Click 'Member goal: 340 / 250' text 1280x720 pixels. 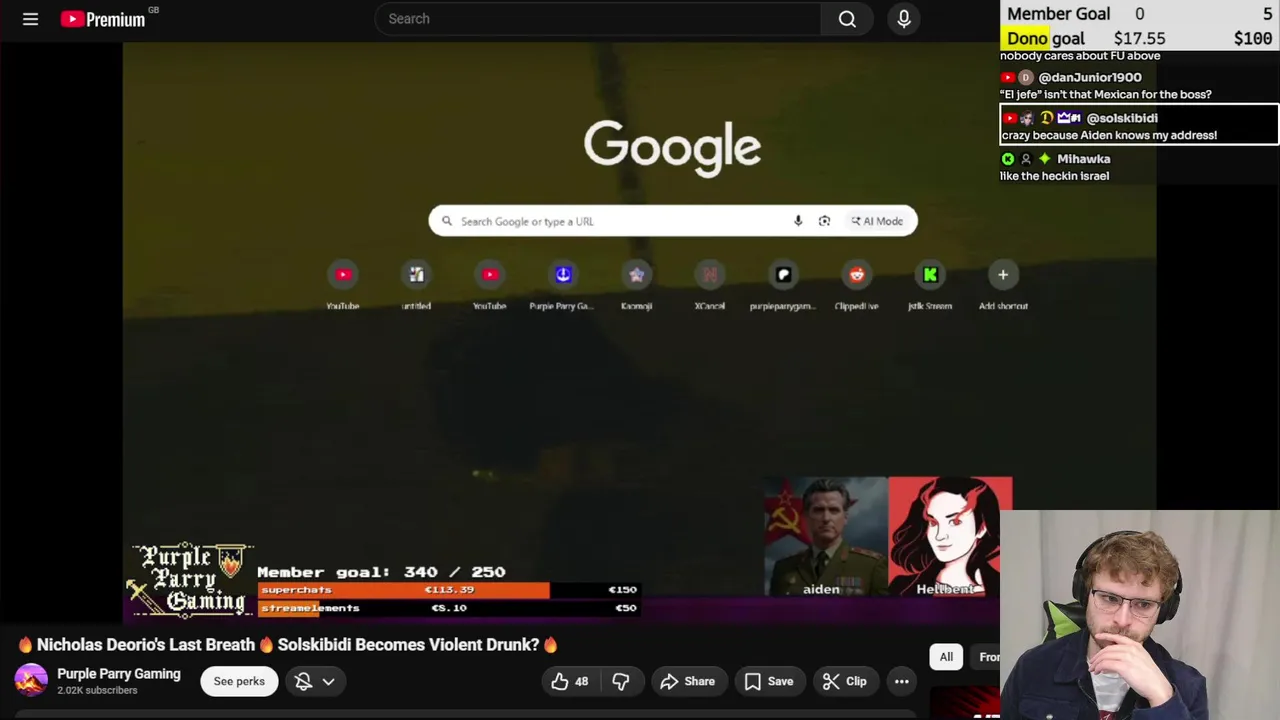(381, 572)
